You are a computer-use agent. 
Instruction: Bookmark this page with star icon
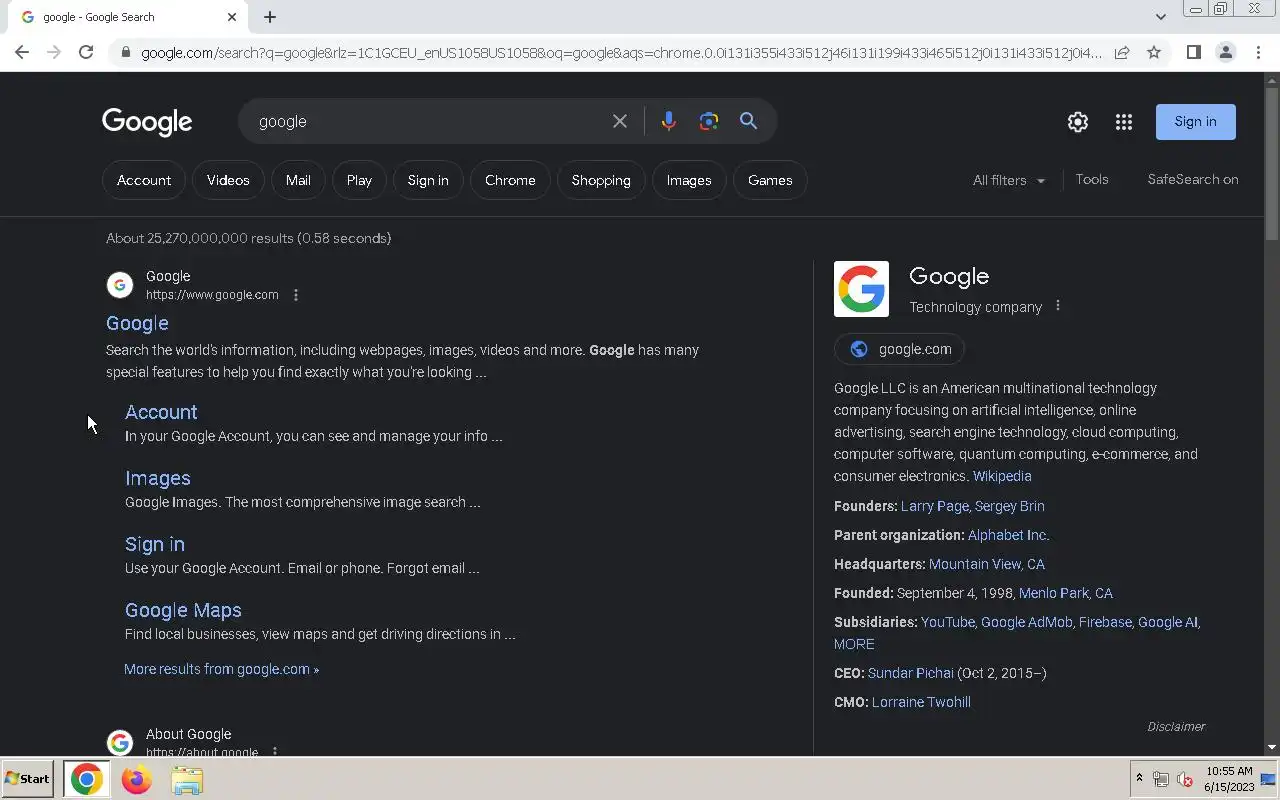click(x=1154, y=52)
